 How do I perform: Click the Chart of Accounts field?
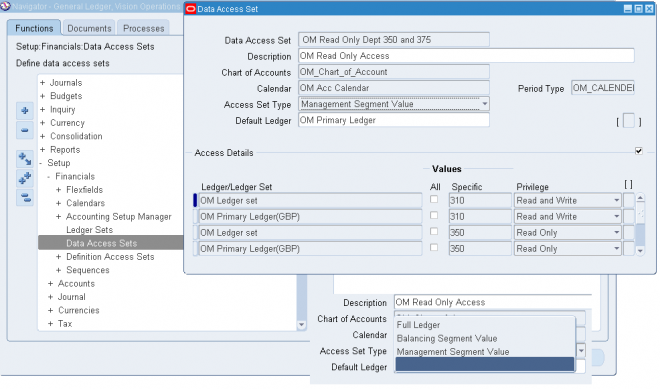pos(394,72)
